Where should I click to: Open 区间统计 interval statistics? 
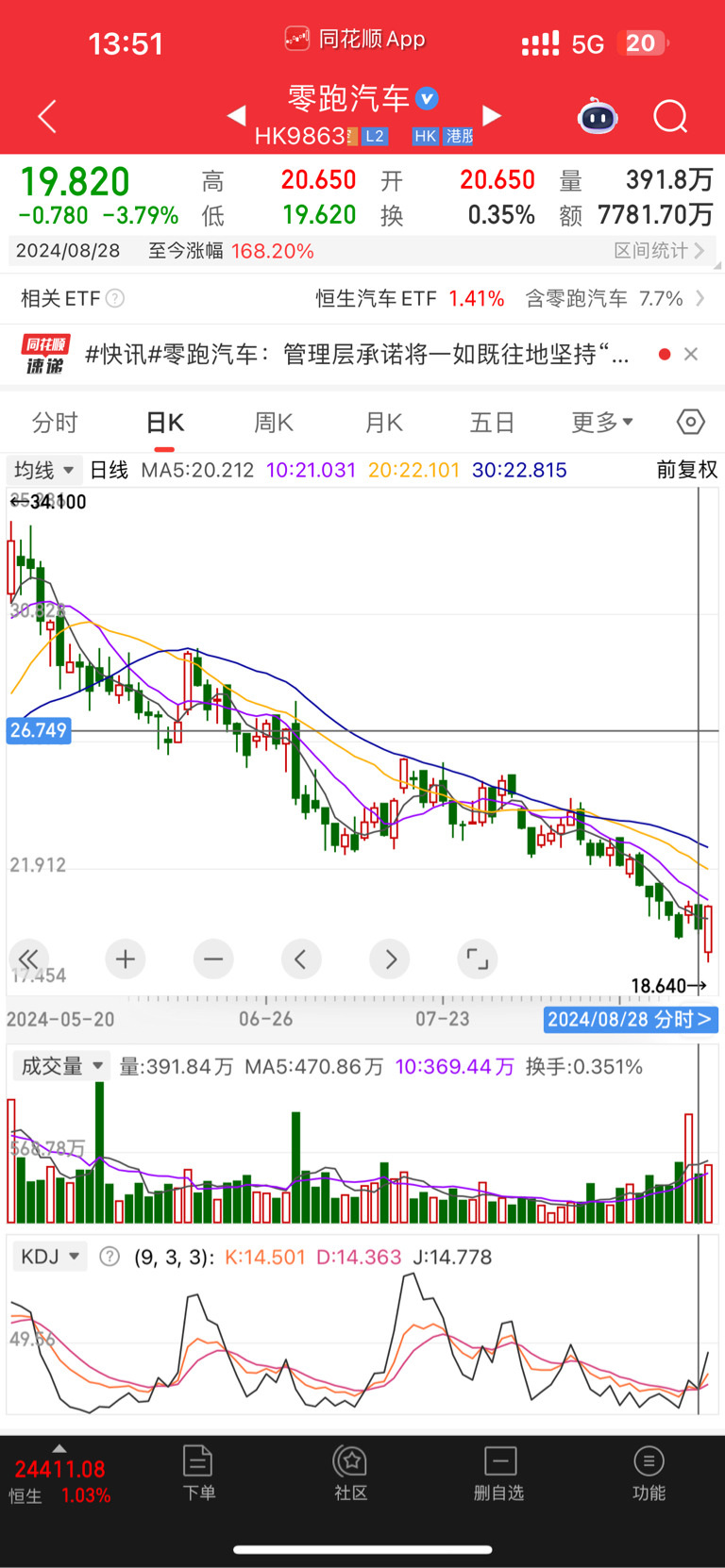[659, 251]
